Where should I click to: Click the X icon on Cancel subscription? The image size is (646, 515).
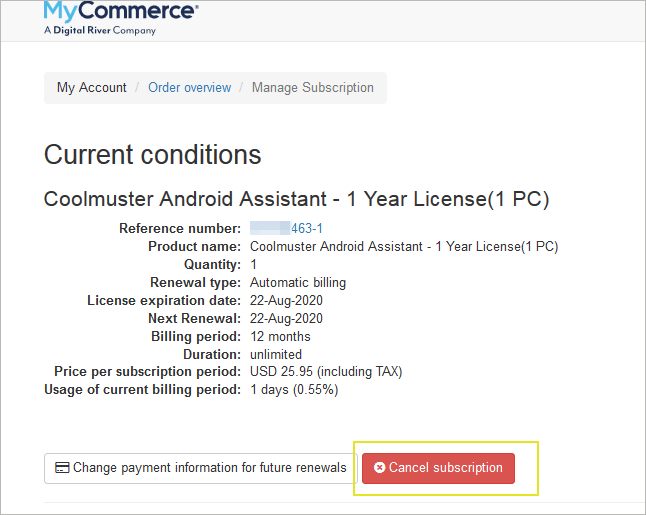(x=379, y=468)
